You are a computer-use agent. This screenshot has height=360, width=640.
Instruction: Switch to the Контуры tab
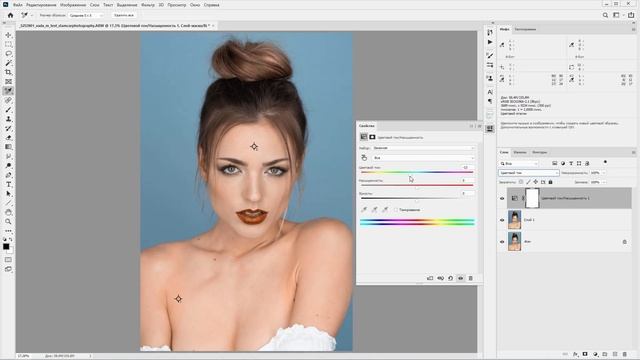click(540, 152)
